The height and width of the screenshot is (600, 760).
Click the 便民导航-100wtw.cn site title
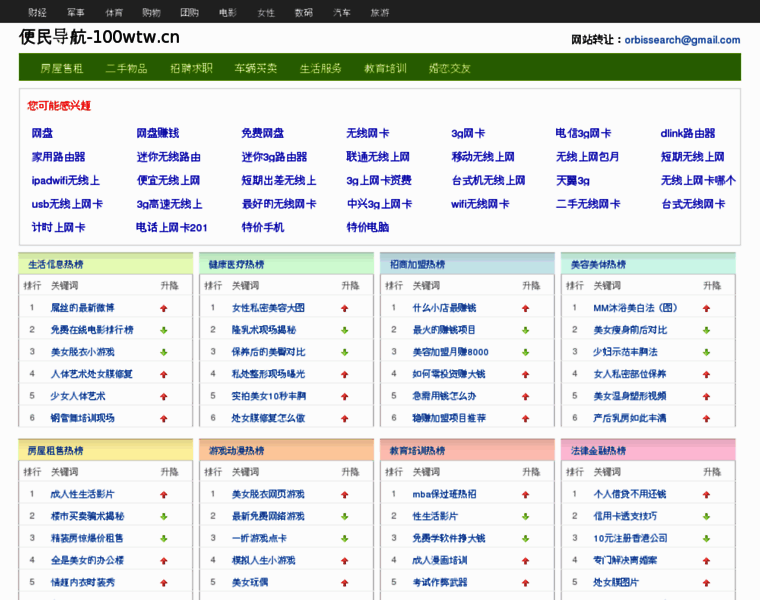[100, 37]
